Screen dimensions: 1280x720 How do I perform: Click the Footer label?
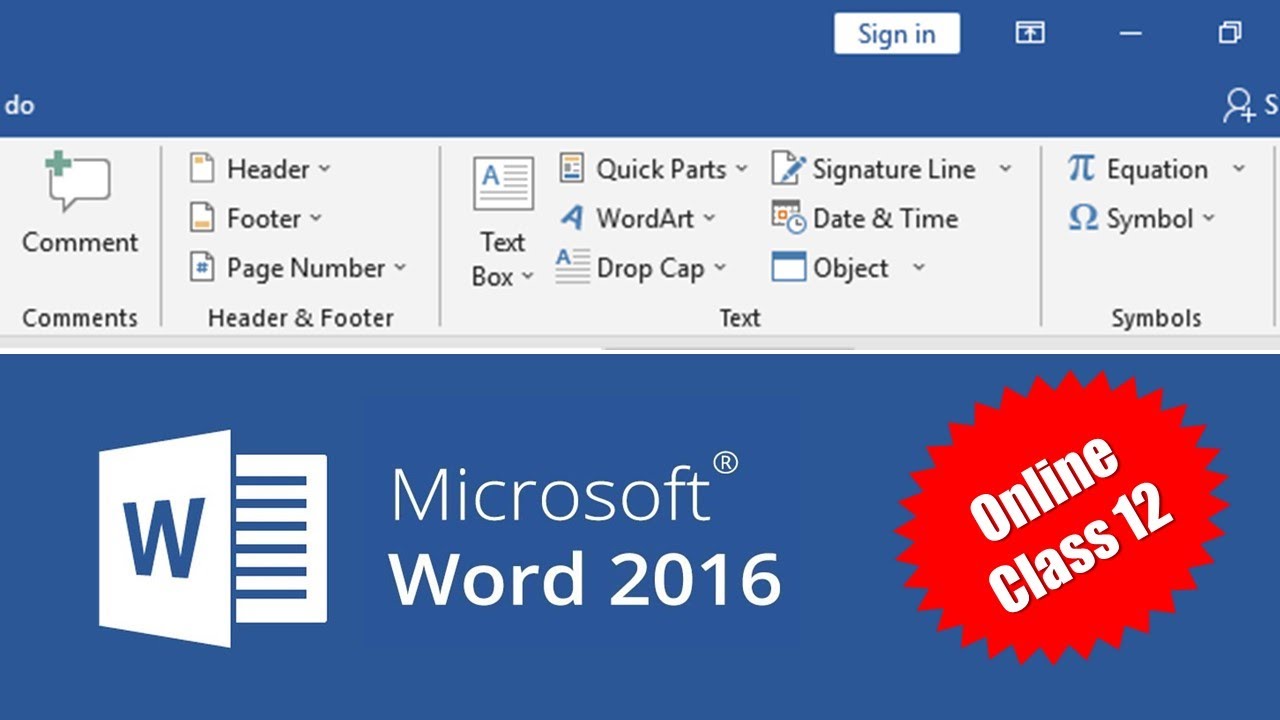[264, 218]
